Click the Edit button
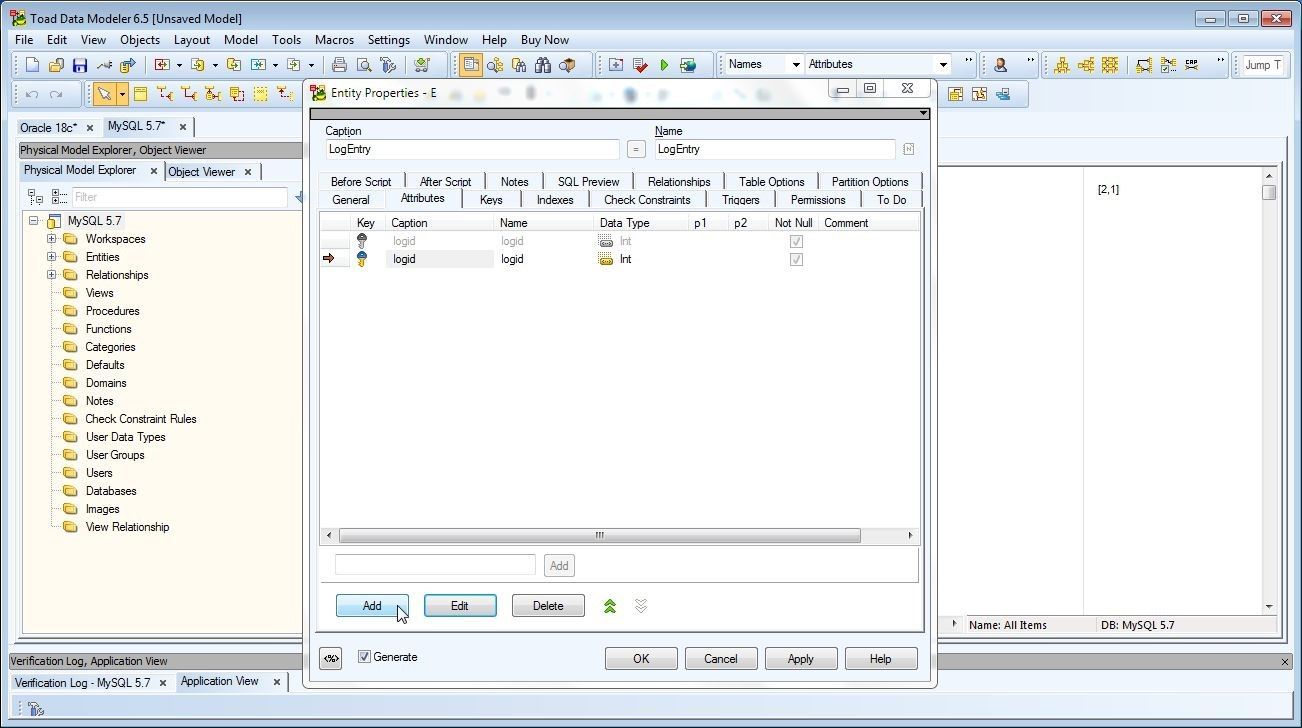Viewport: 1302px width, 728px height. point(460,606)
